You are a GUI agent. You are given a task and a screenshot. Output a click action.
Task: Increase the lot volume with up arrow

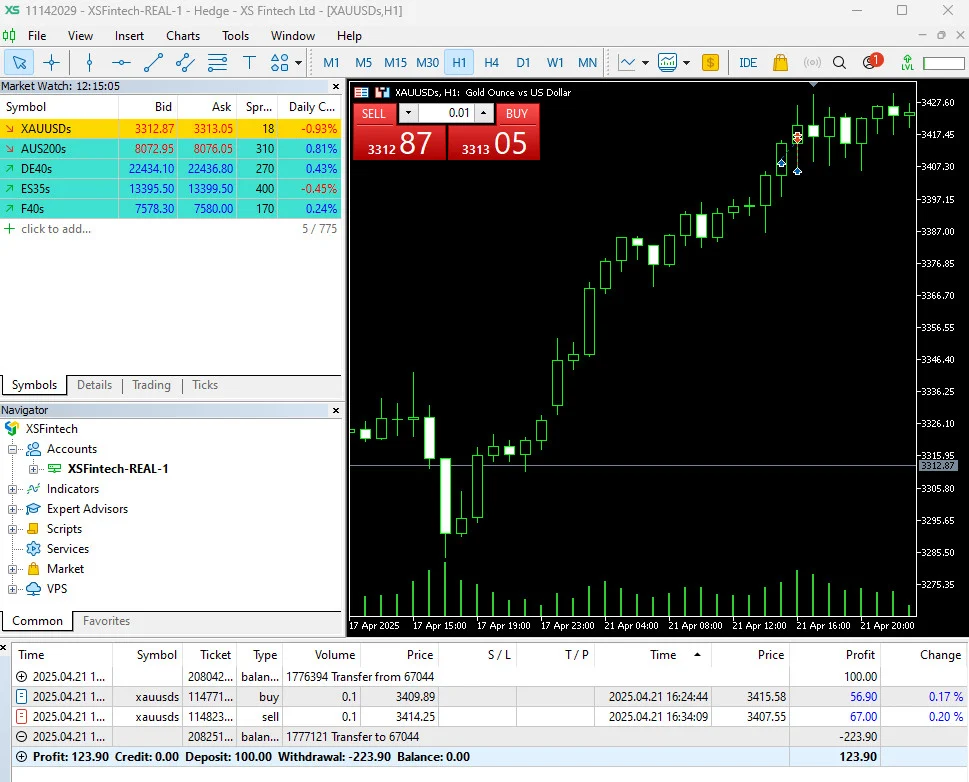coord(483,113)
